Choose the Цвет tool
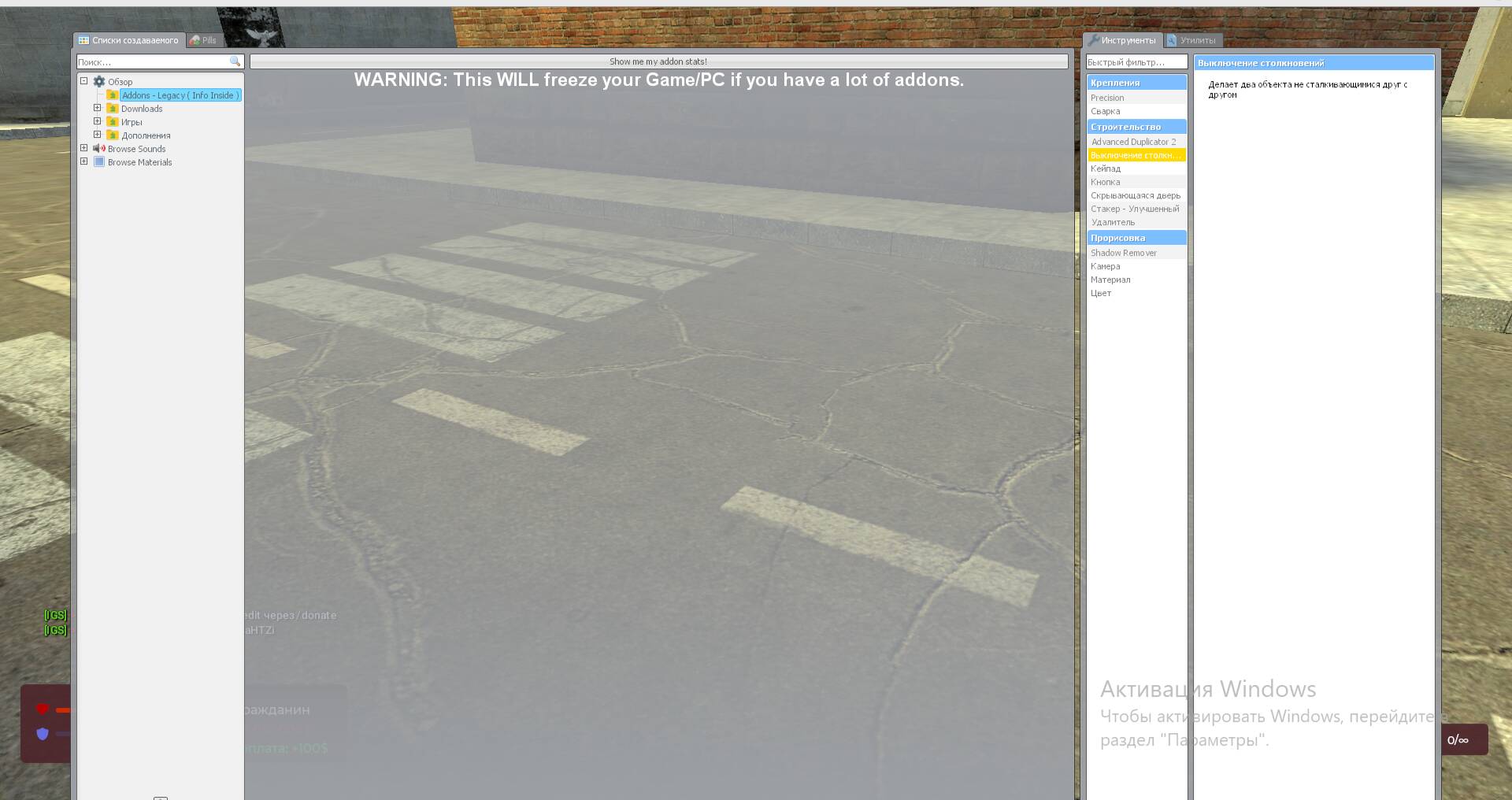1512x800 pixels. coord(1101,293)
